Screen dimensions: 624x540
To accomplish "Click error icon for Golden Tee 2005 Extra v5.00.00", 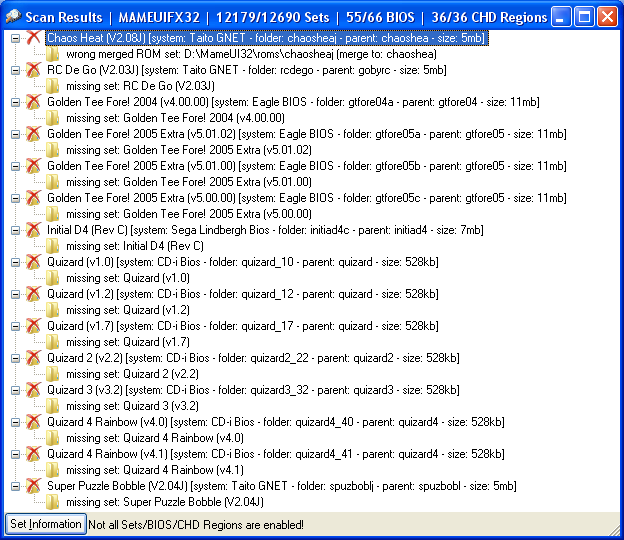I will (x=33, y=198).
